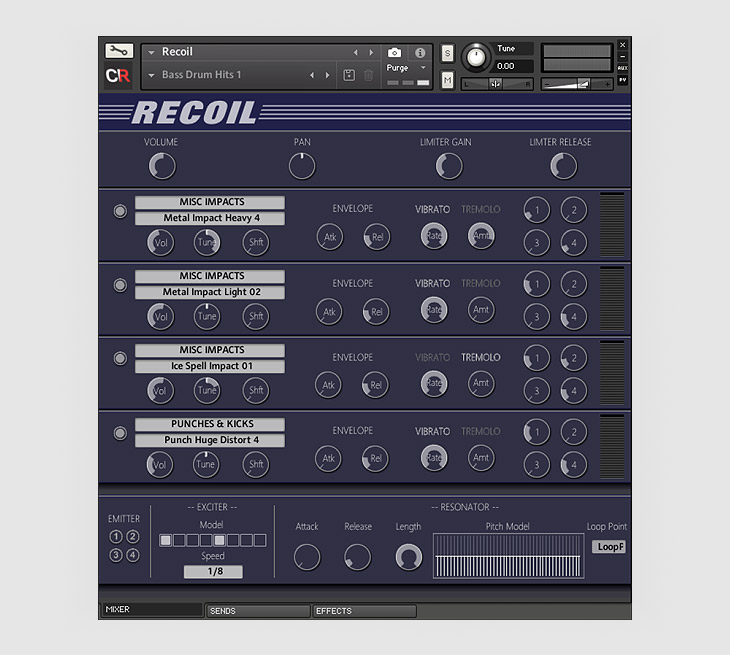This screenshot has height=655, width=730.
Task: Click Shft knob in Ice Spell Impact 01 row
Action: [x=256, y=390]
